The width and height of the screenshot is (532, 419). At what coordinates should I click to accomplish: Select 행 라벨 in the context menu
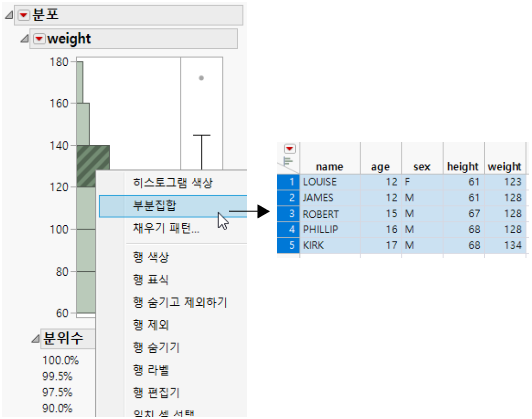(151, 370)
